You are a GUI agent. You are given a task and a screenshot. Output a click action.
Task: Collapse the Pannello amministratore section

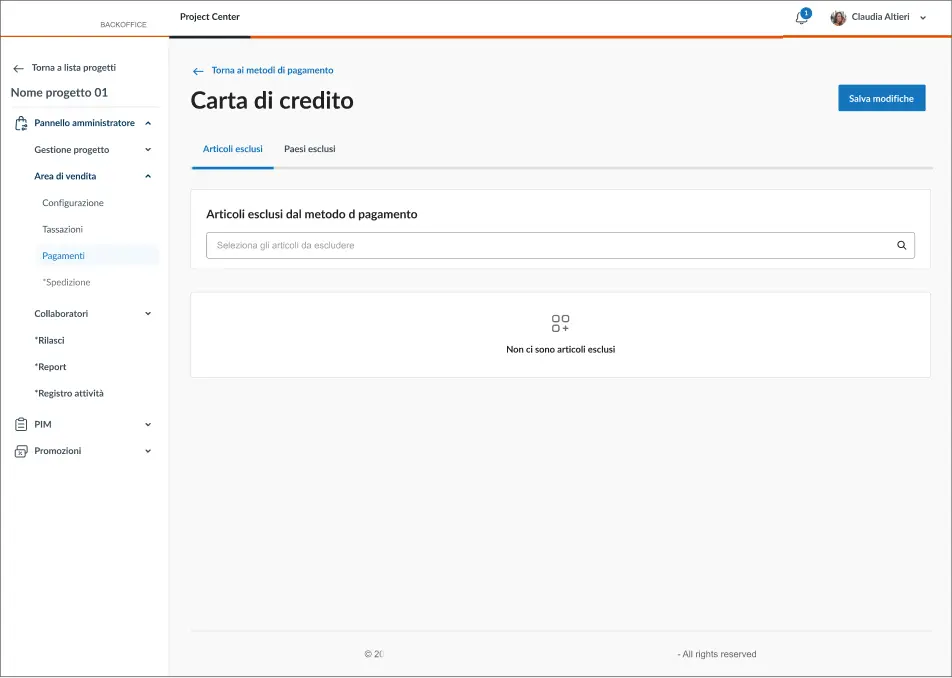[148, 123]
